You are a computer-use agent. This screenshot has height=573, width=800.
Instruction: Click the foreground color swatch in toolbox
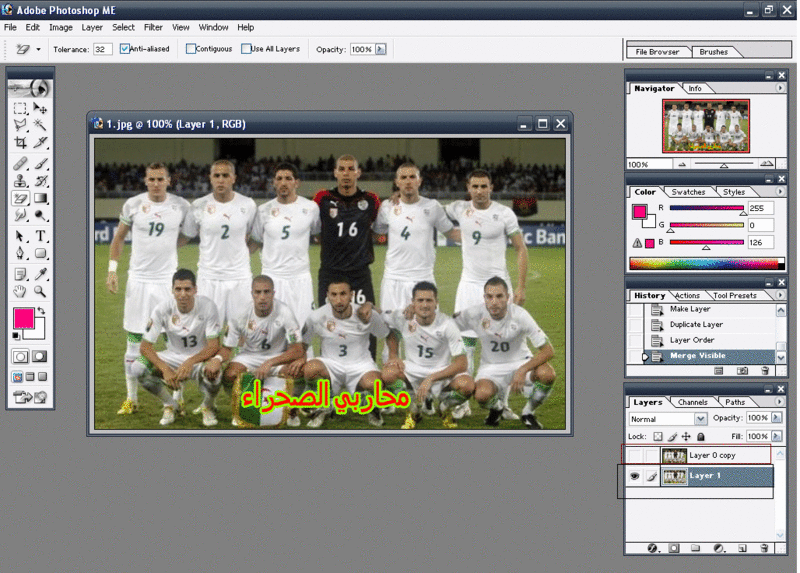point(23,318)
